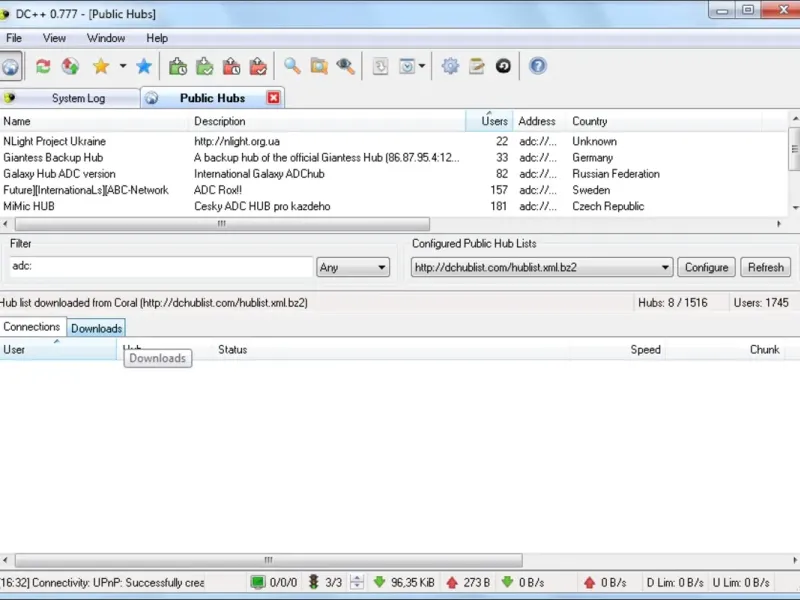Open Favorite Hubs via the yellow star icon

tap(100, 66)
